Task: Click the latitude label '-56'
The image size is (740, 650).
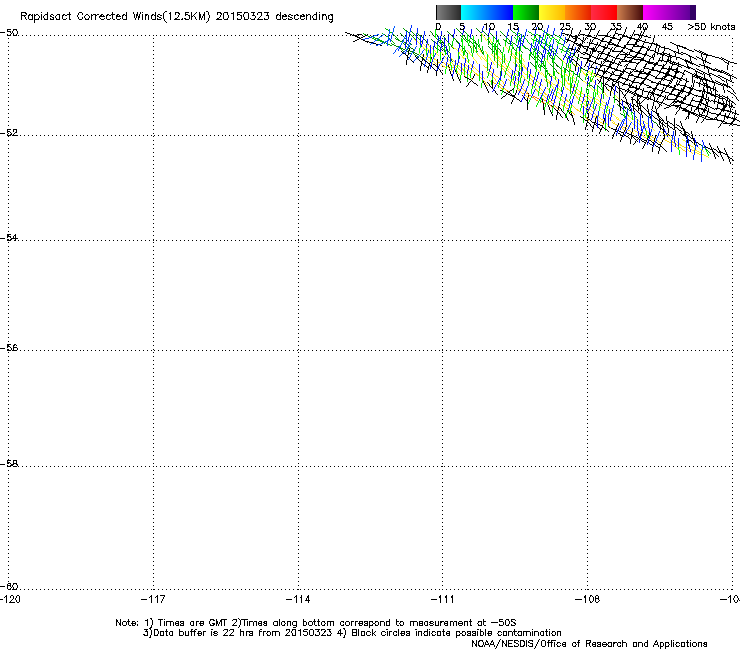Action: (x=9, y=347)
